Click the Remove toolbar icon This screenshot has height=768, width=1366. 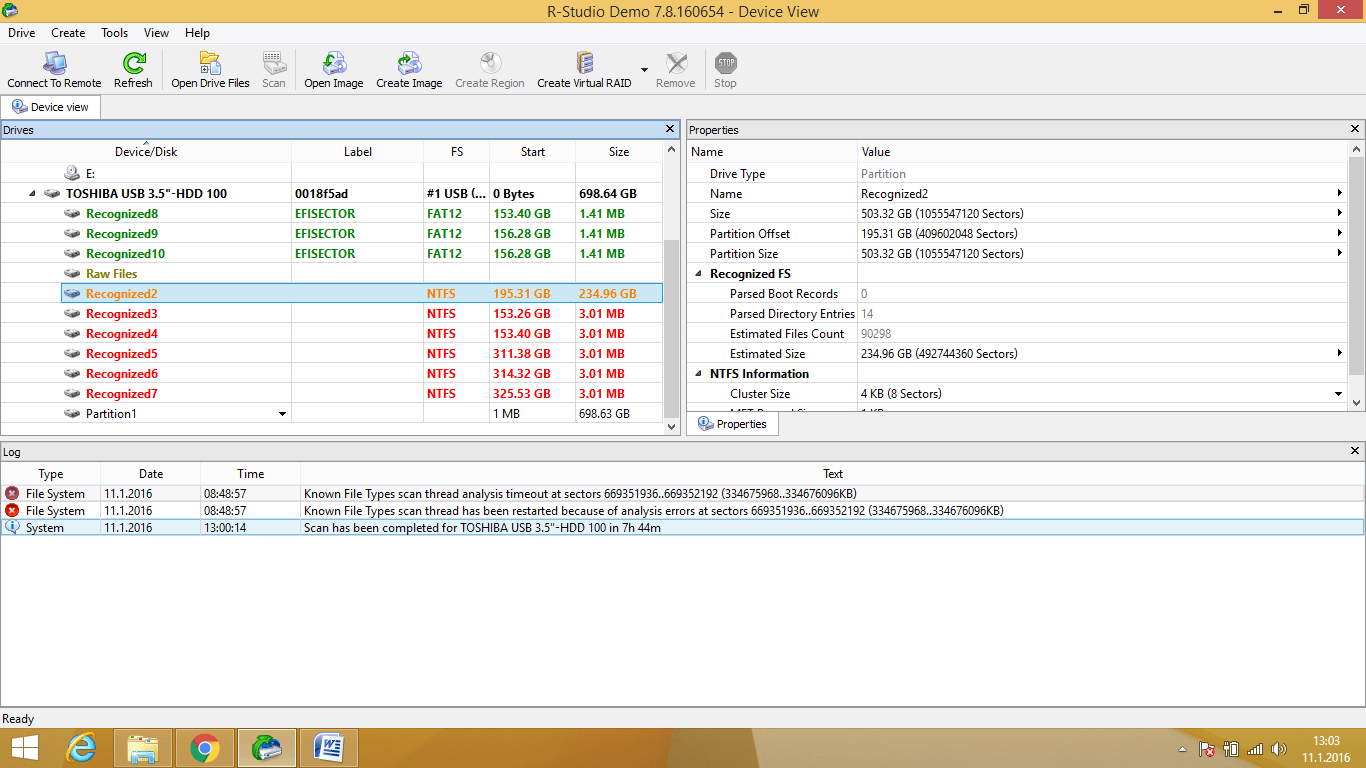click(x=676, y=63)
